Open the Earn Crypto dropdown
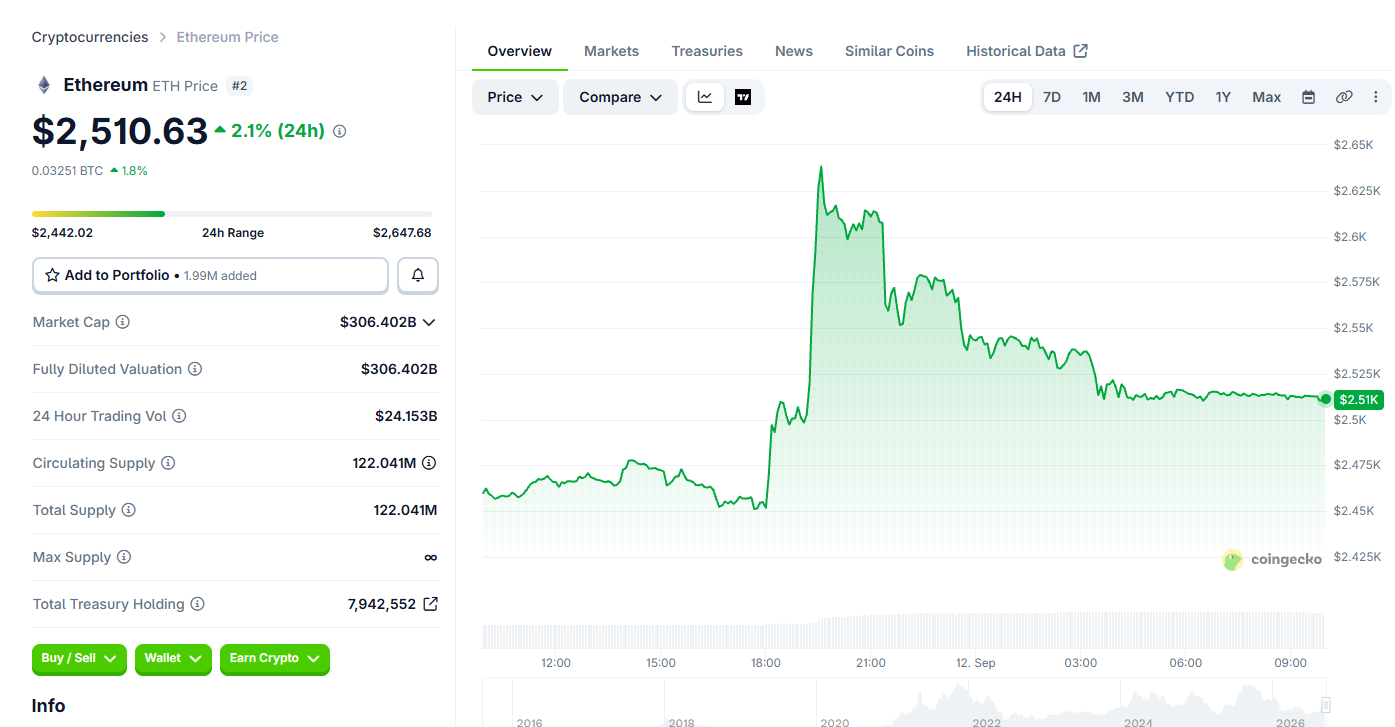This screenshot has height=727, width=1395. click(x=274, y=658)
